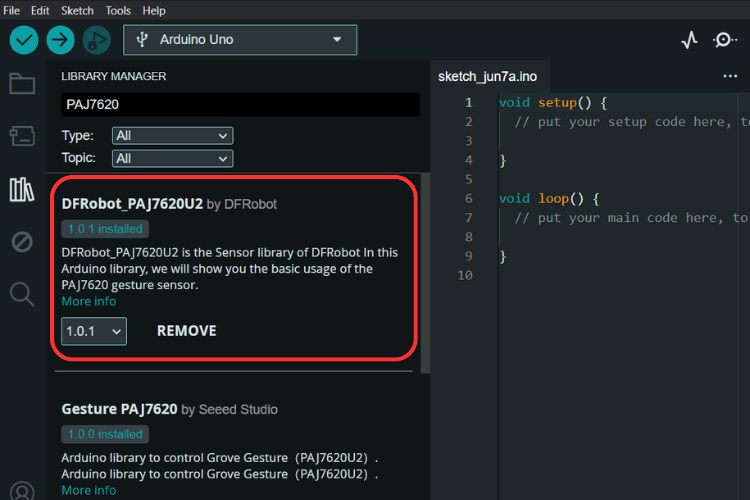This screenshot has height=500, width=750.
Task: Select the Library Manager sidebar icon
Action: coord(22,189)
